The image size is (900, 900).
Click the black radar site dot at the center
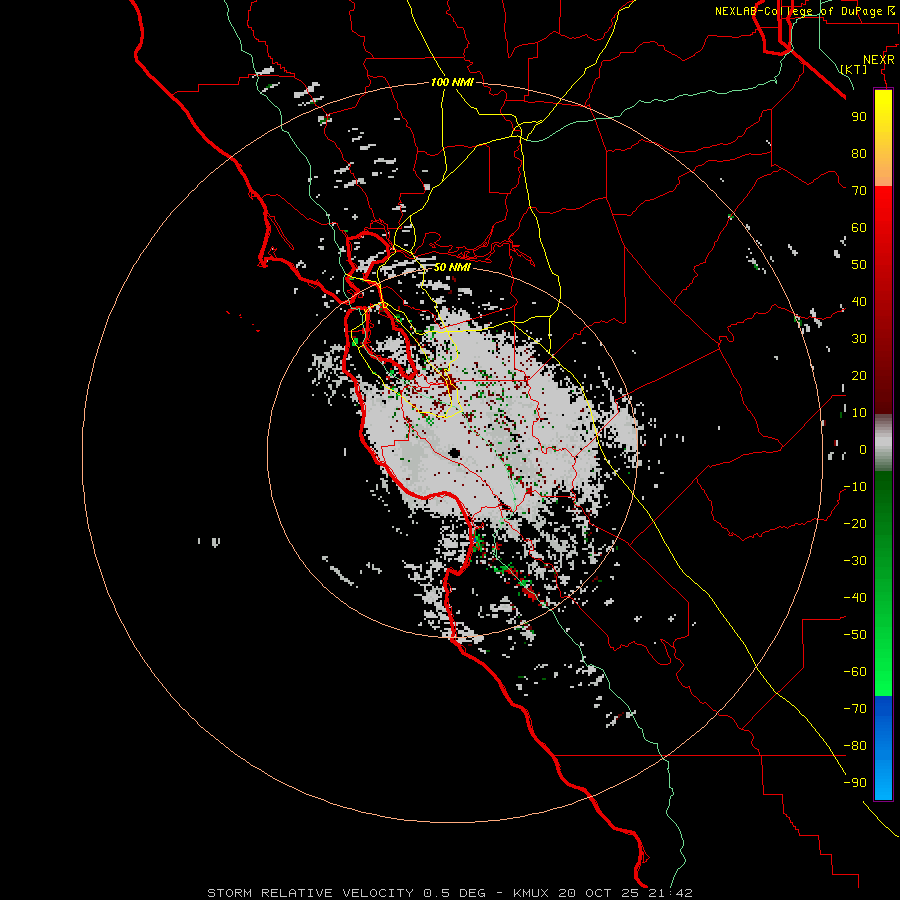[x=455, y=453]
